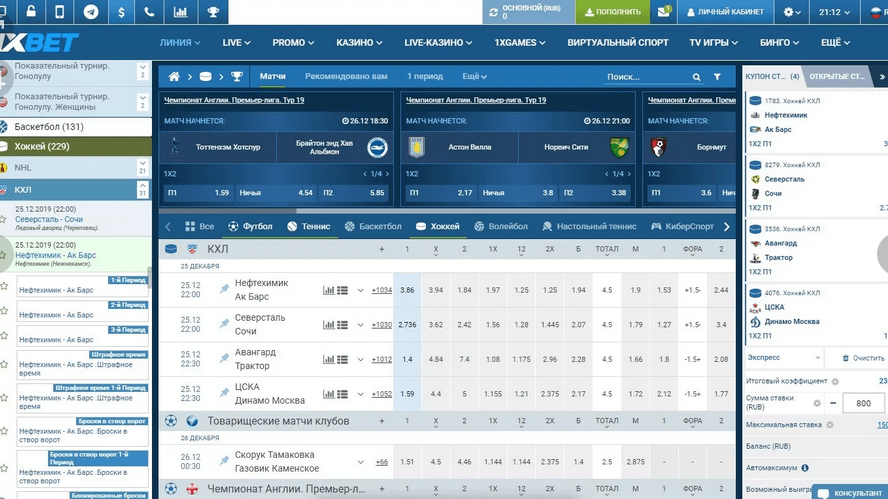Open the 21:12 time zone dropdown
The height and width of the screenshot is (499, 888).
click(x=834, y=12)
